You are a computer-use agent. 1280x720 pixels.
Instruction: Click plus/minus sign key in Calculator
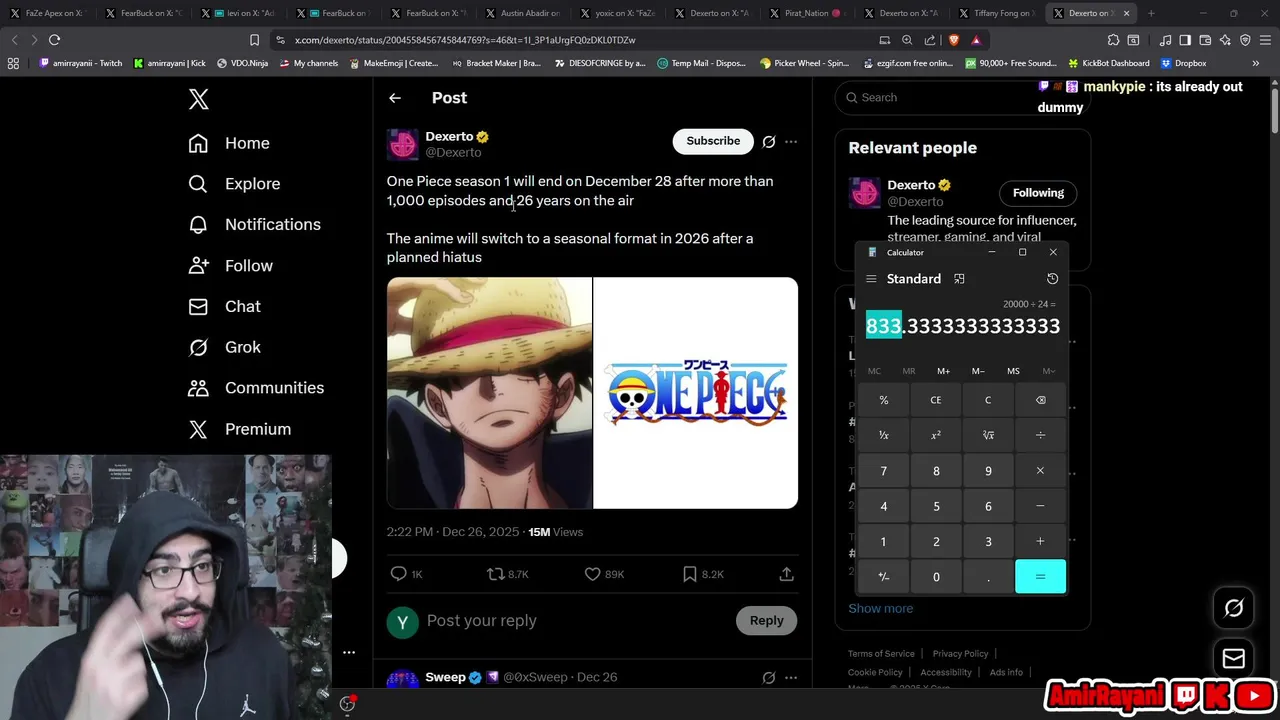(884, 576)
